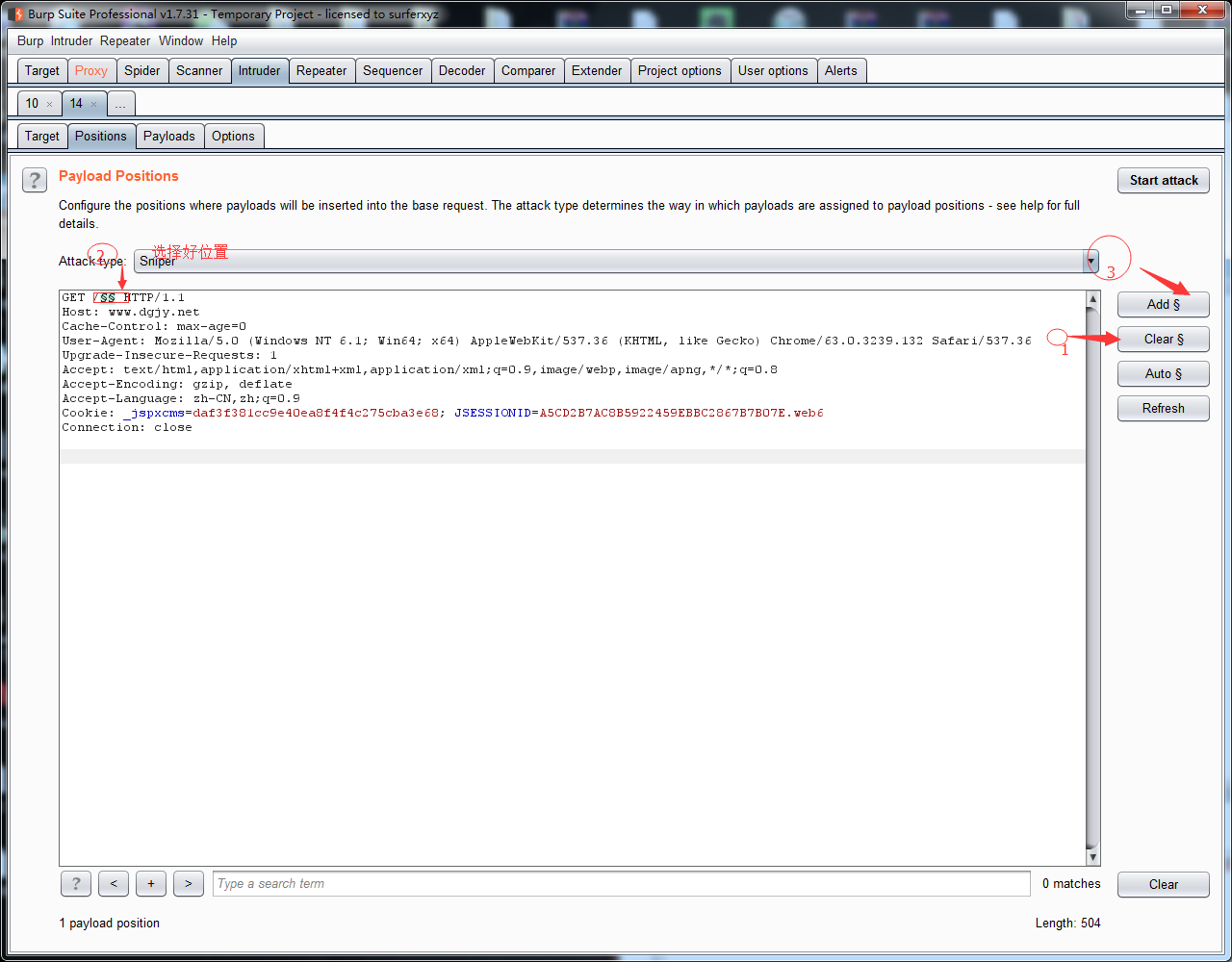Screen dimensions: 1232x962
Task: Click the Upgrade-Insecure-Requests header line
Action: click(x=169, y=355)
